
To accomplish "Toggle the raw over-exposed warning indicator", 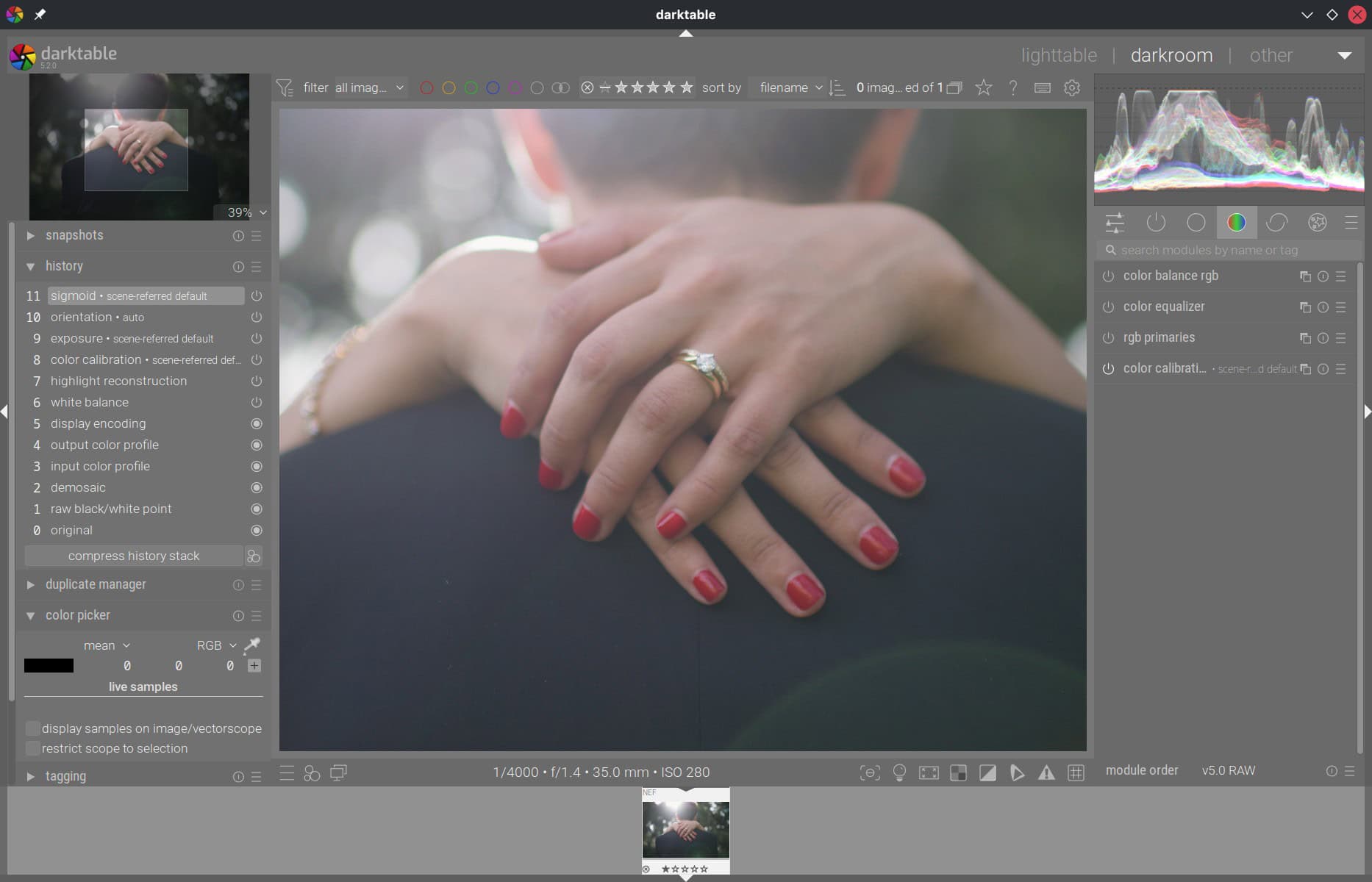I will pos(1018,772).
